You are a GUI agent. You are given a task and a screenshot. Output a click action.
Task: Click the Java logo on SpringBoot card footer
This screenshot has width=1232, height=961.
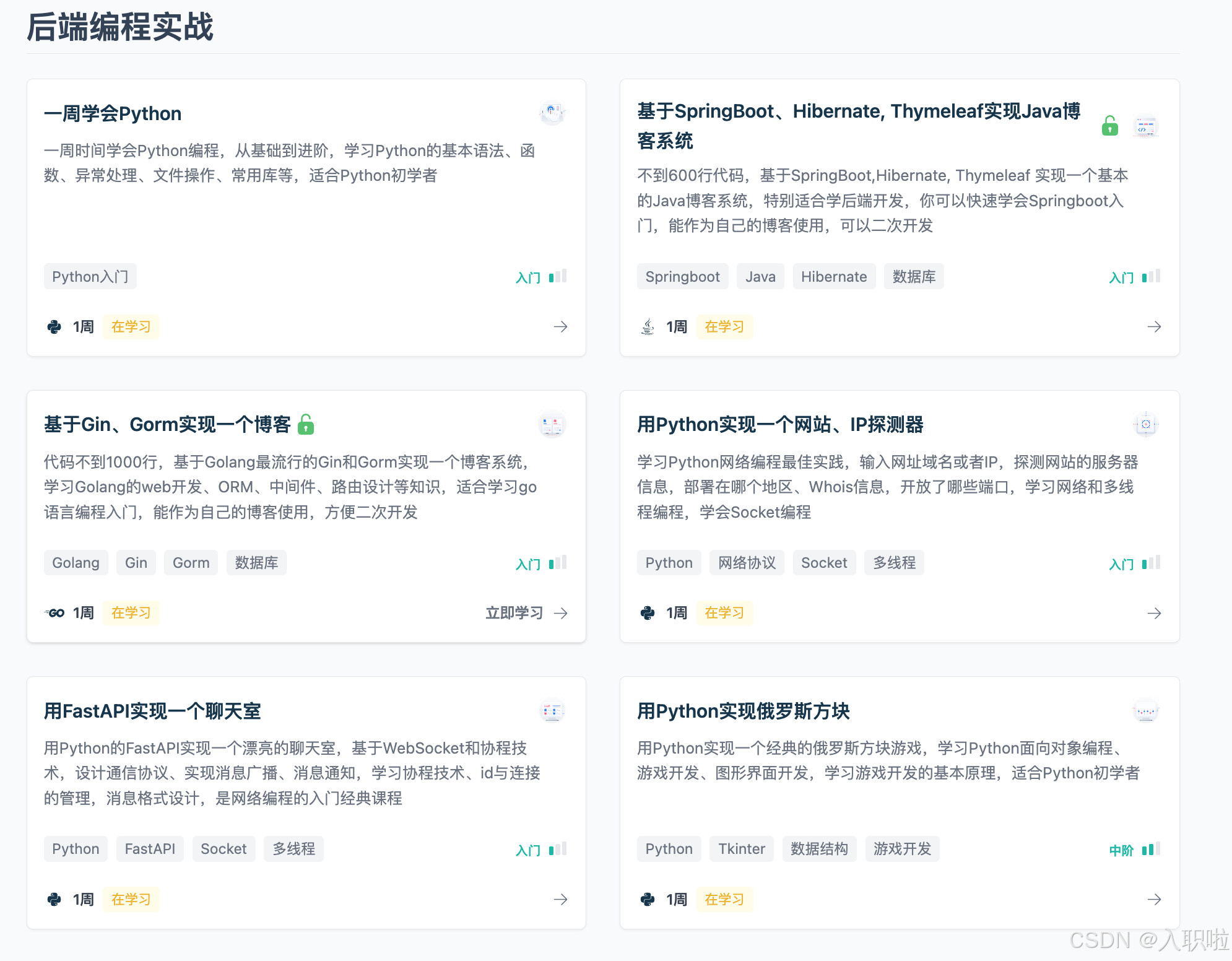(x=648, y=326)
